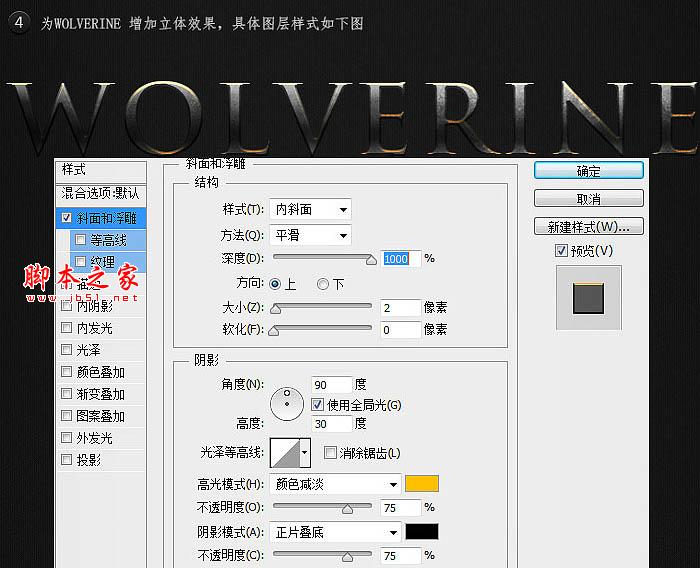
Task: Click the 大小(Z) size slider handle
Action: click(x=276, y=309)
